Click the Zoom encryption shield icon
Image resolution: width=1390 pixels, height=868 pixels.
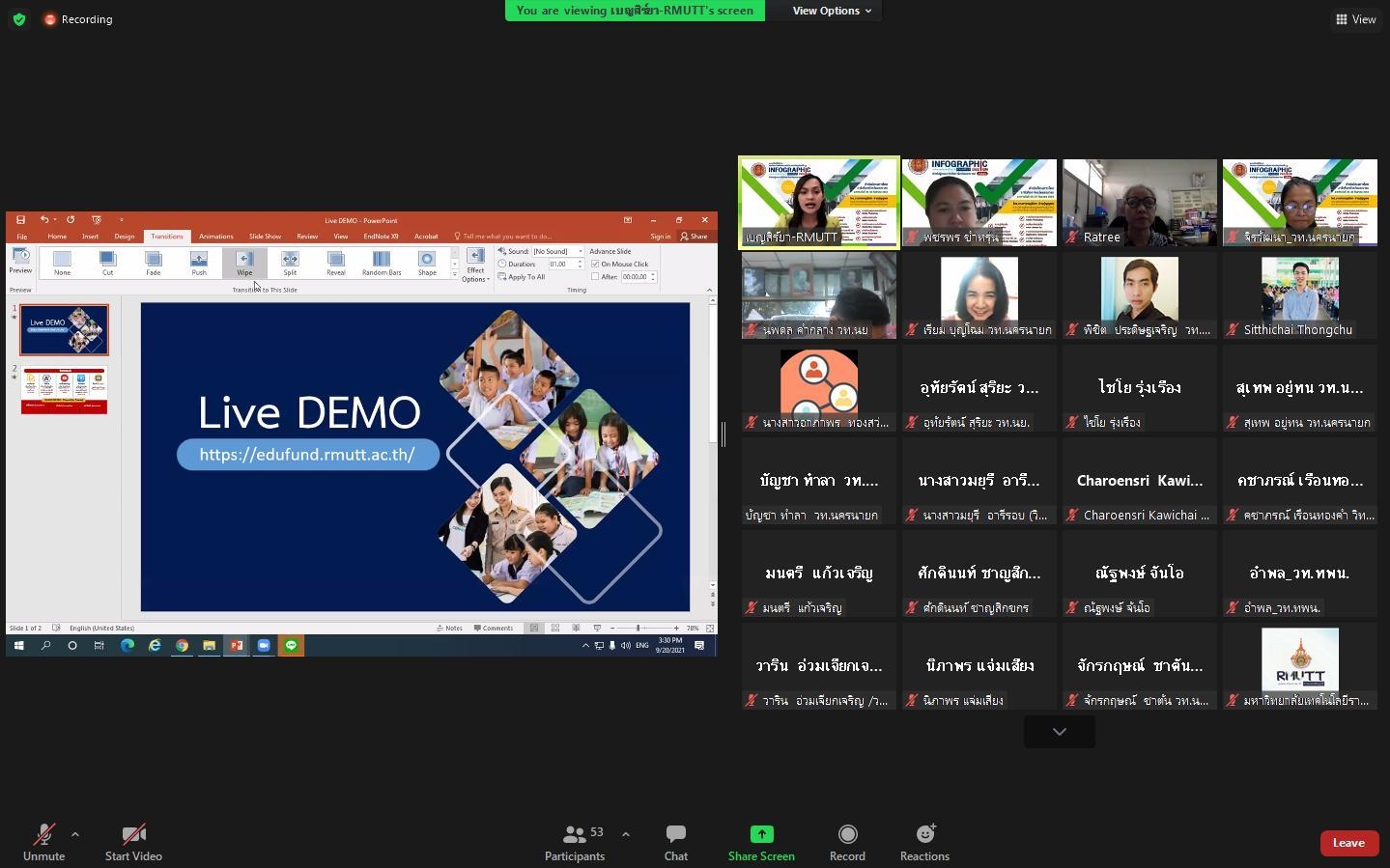click(x=19, y=19)
